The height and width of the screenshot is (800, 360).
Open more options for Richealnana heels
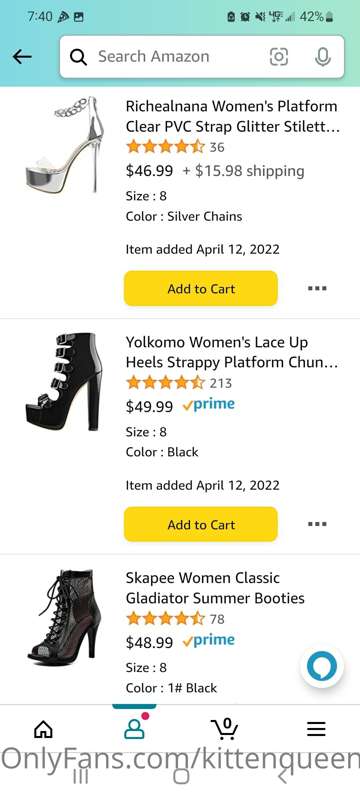[317, 288]
